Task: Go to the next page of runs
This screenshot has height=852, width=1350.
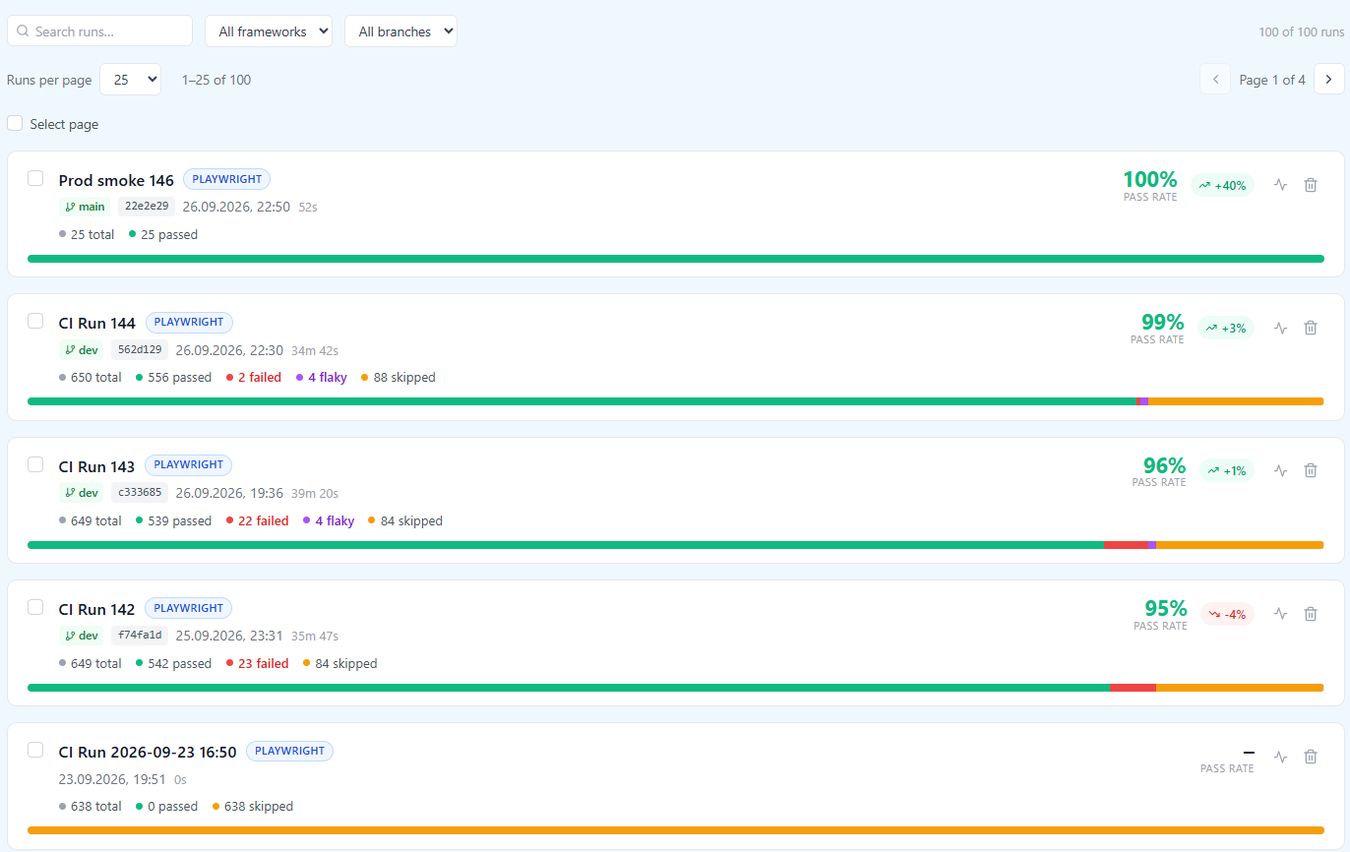Action: coord(1329,79)
